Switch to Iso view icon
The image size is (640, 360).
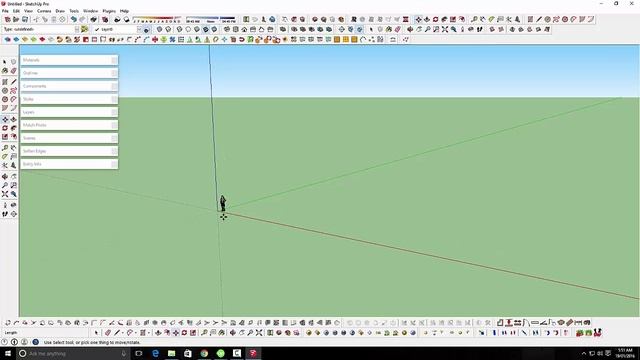tap(227, 29)
